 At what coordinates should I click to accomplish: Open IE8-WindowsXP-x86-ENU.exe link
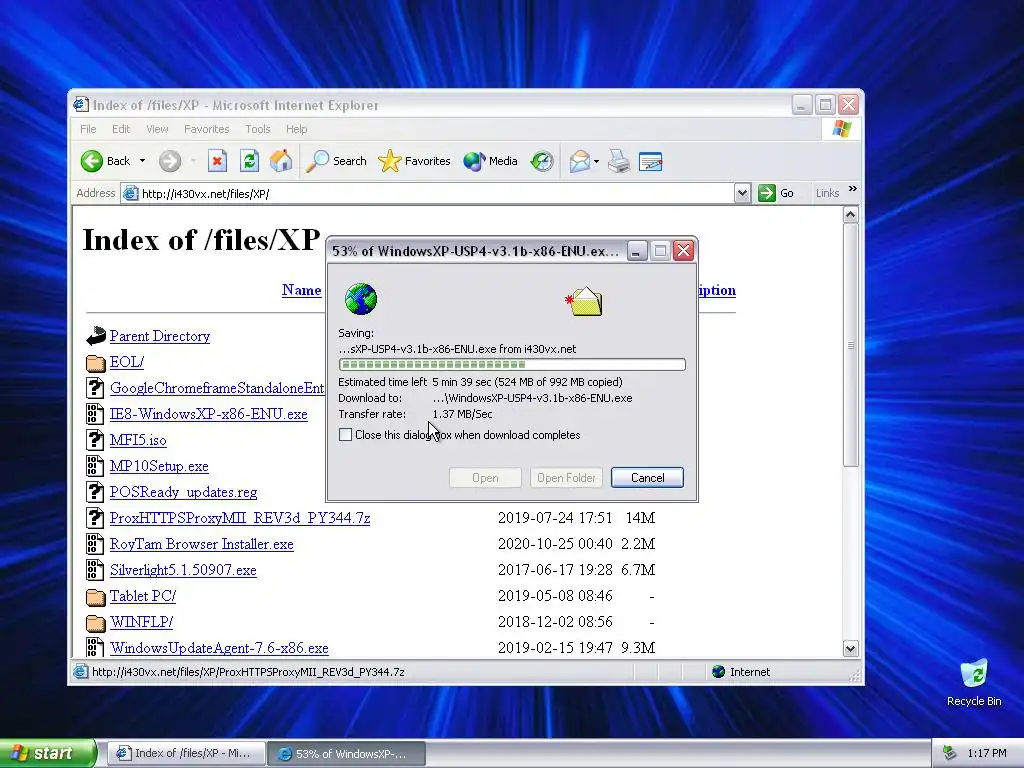pos(208,414)
